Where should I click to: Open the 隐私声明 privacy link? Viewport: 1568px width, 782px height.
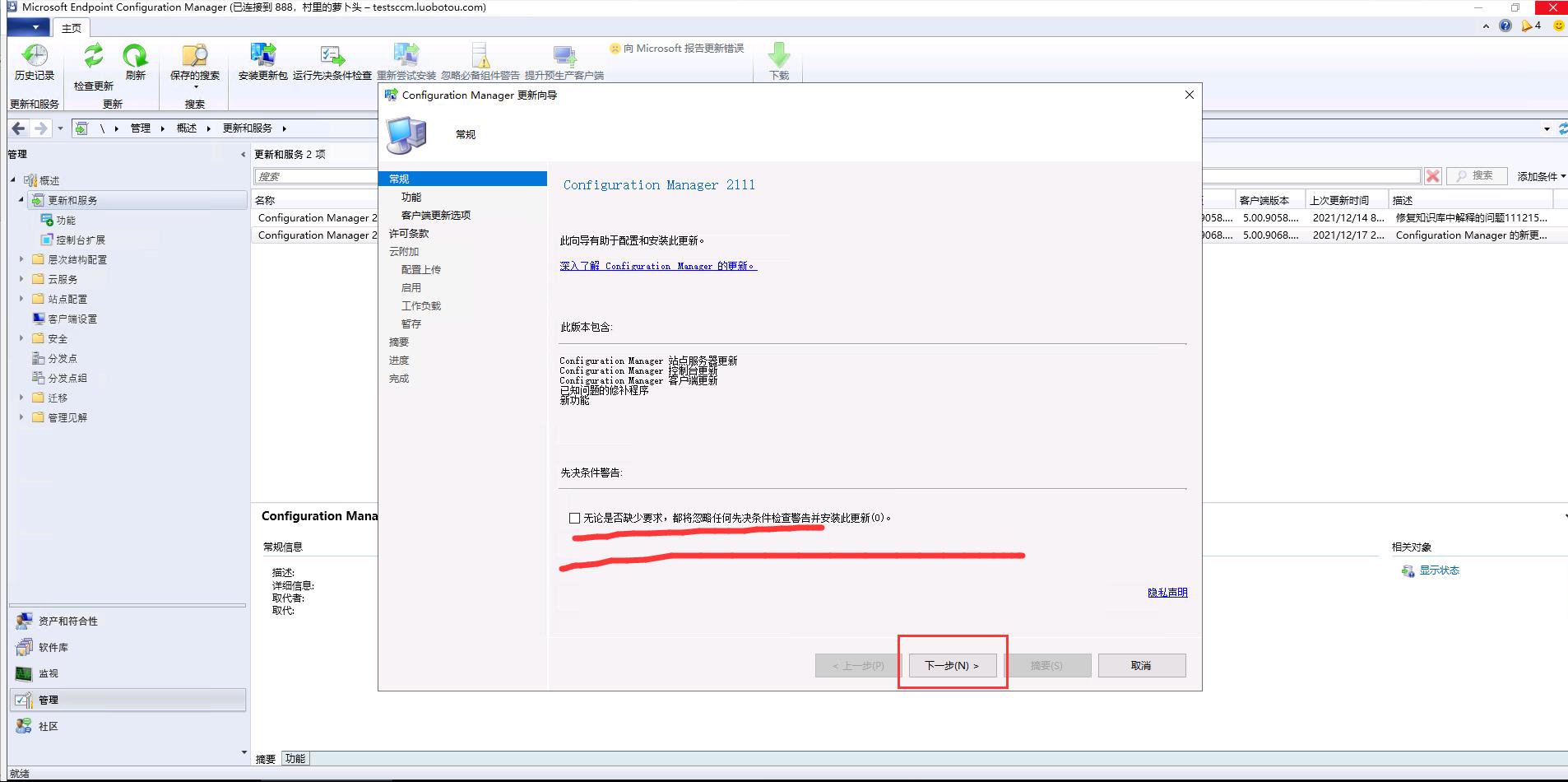tap(1167, 593)
